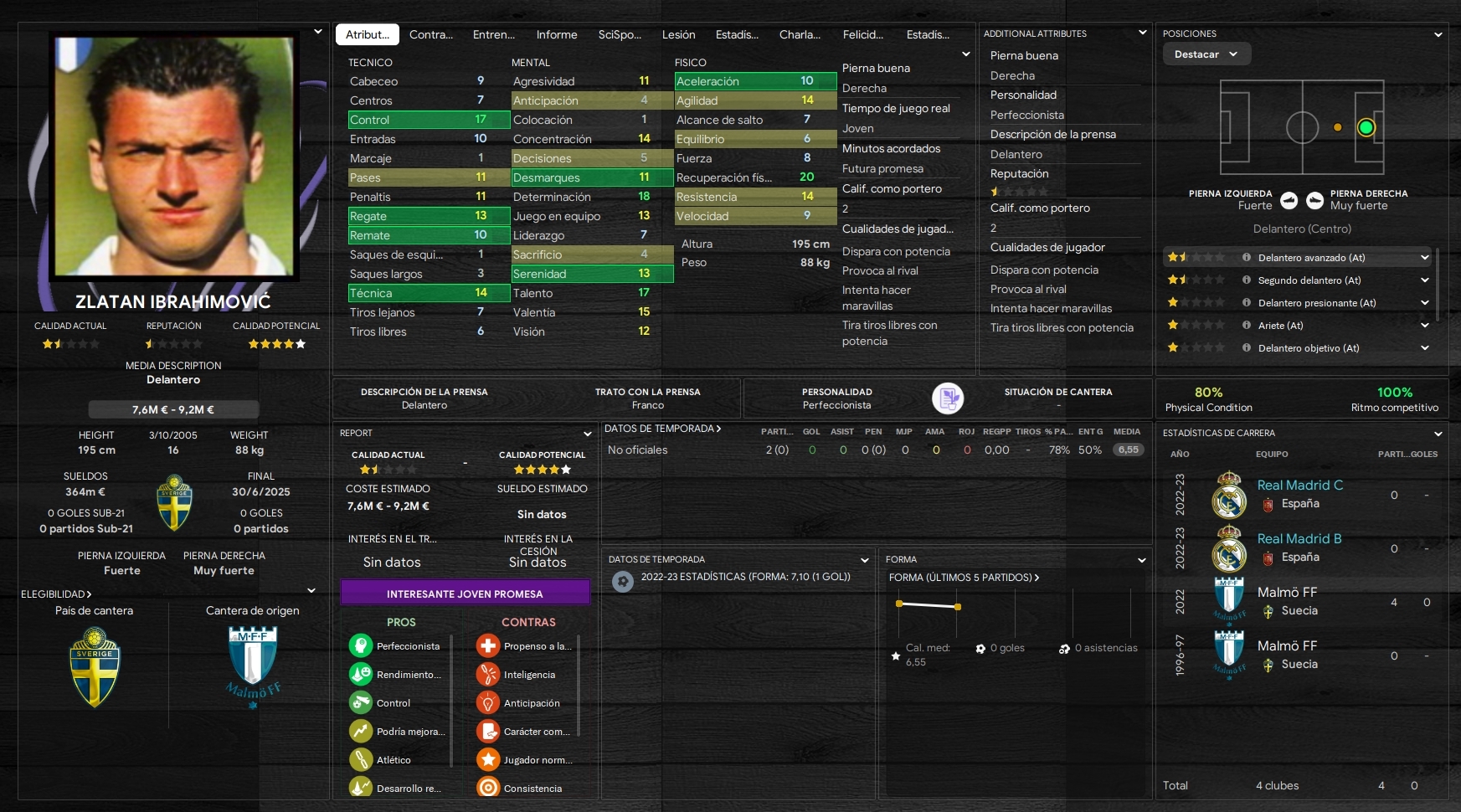
Task: Click the Pros list scrollbar
Action: [452, 702]
